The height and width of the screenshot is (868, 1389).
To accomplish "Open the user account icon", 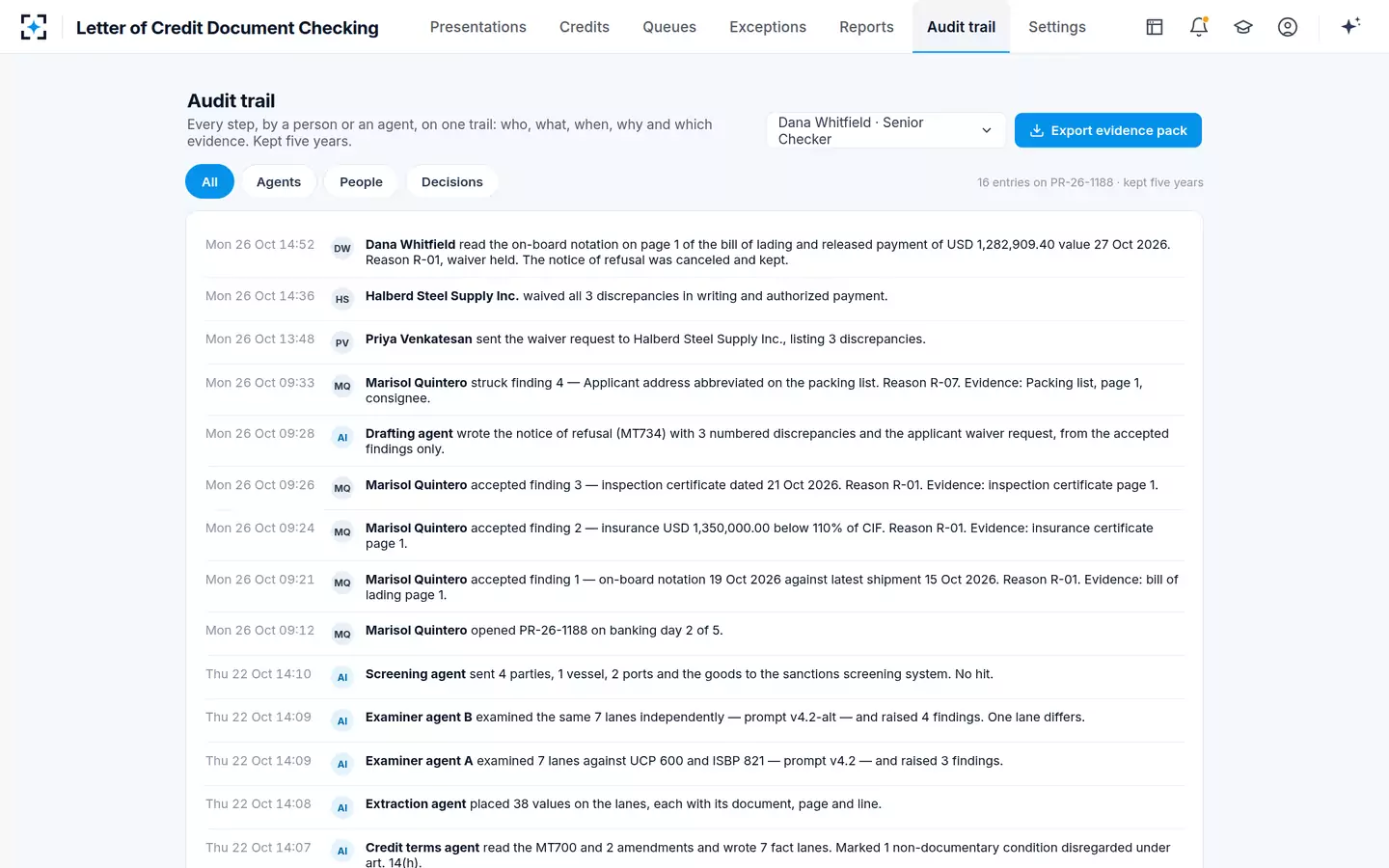I will click(1288, 27).
